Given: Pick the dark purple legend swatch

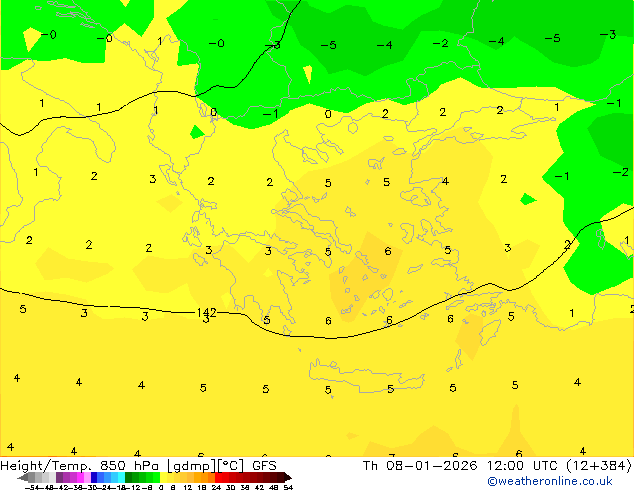Looking at the screenshot, I should pyautogui.click(x=59, y=477).
